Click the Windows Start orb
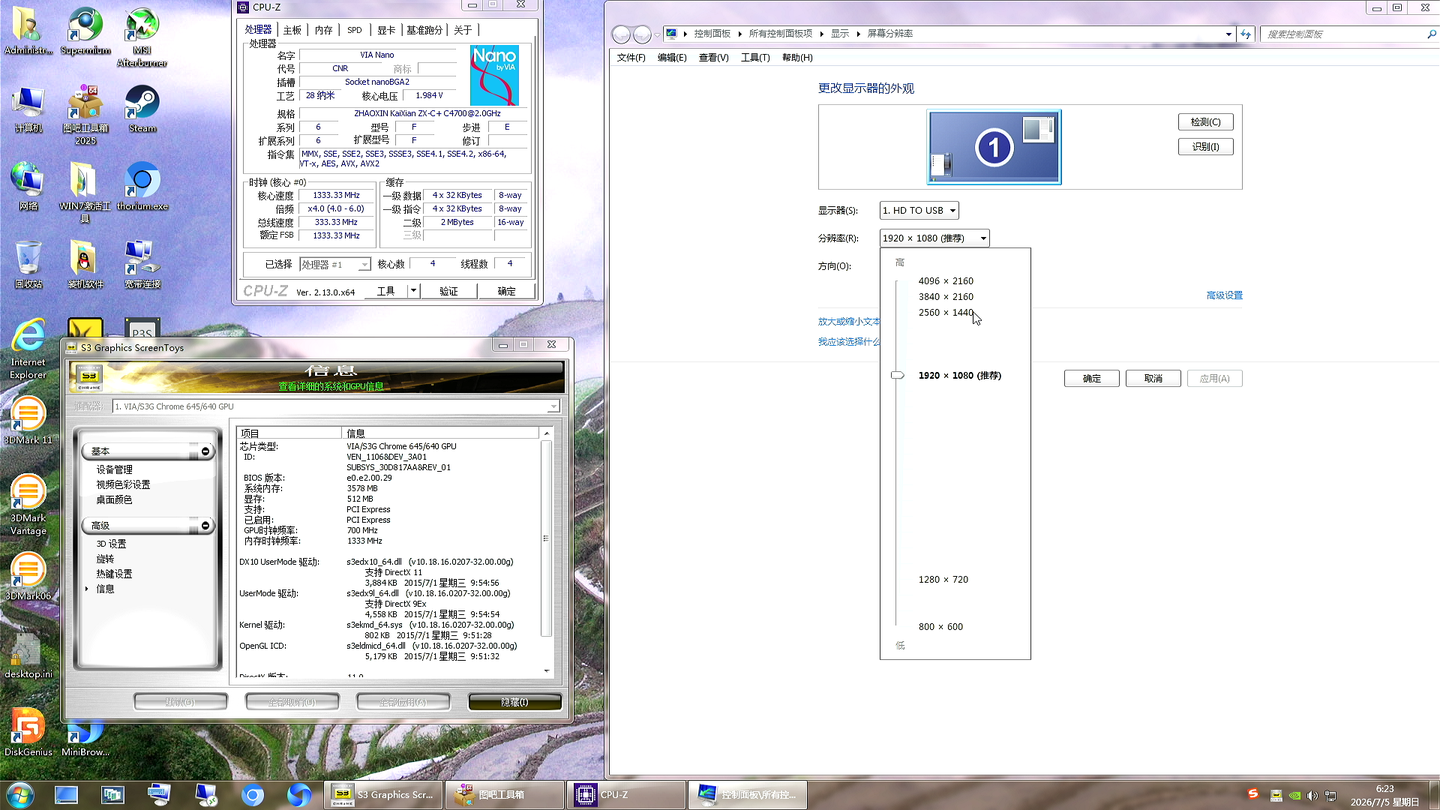The width and height of the screenshot is (1440, 810). [x=19, y=795]
